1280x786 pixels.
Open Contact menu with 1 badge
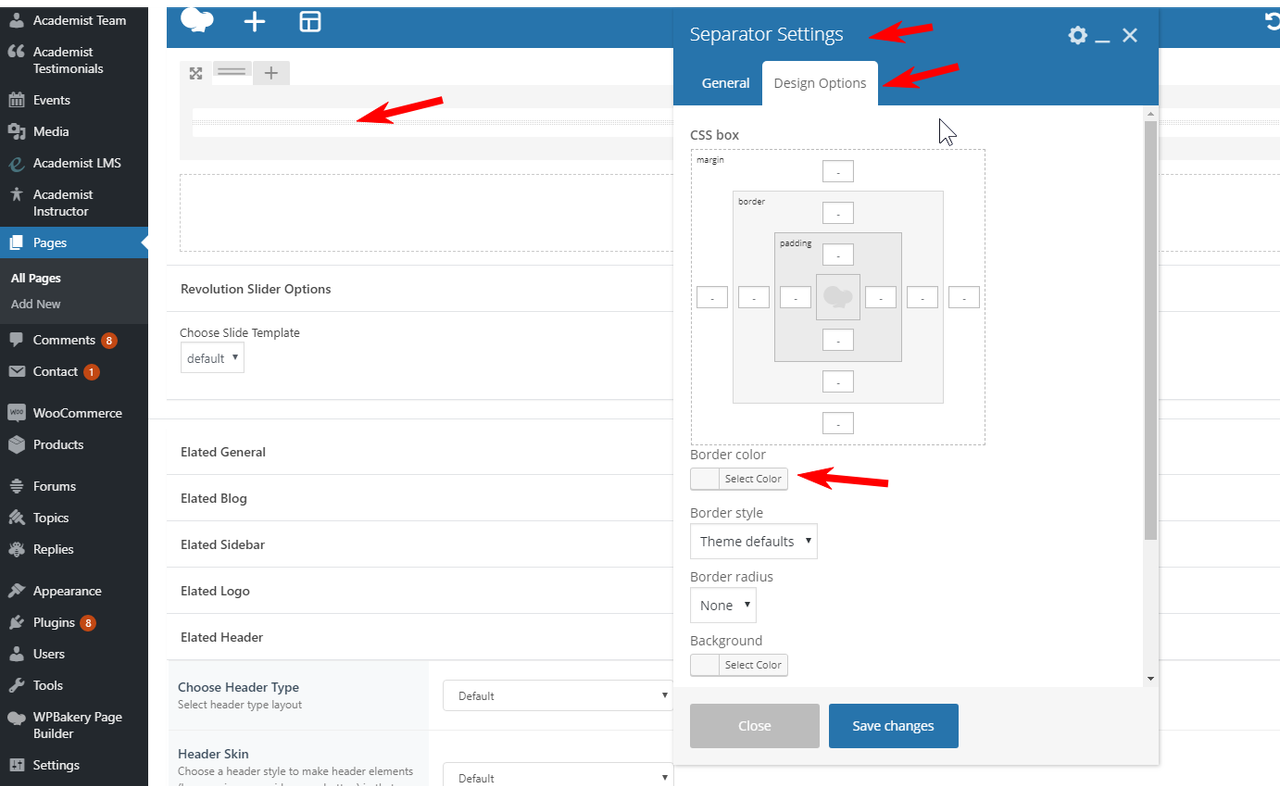click(x=74, y=371)
